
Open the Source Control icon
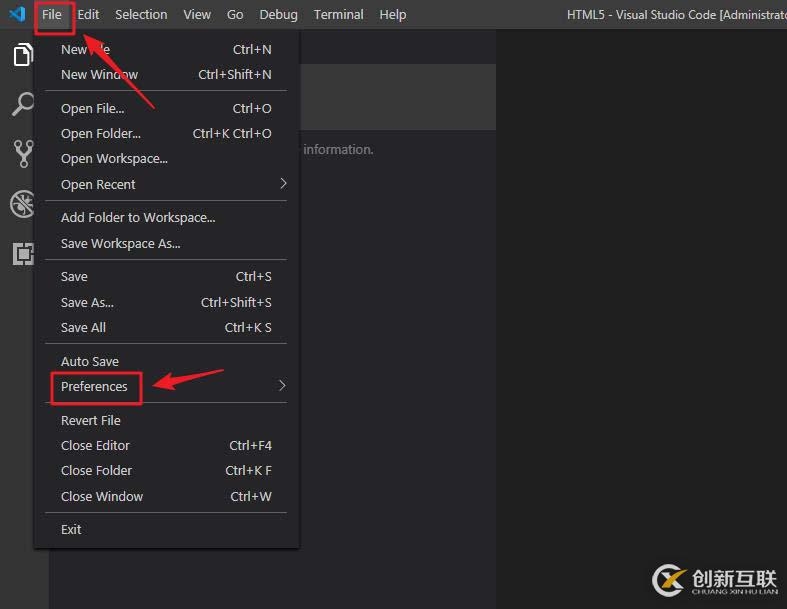[23, 154]
